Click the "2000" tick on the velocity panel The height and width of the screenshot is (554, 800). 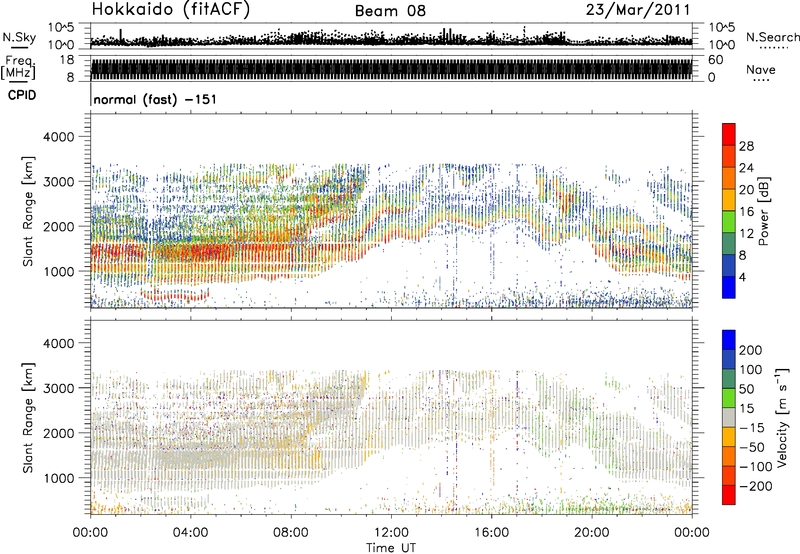click(x=58, y=433)
